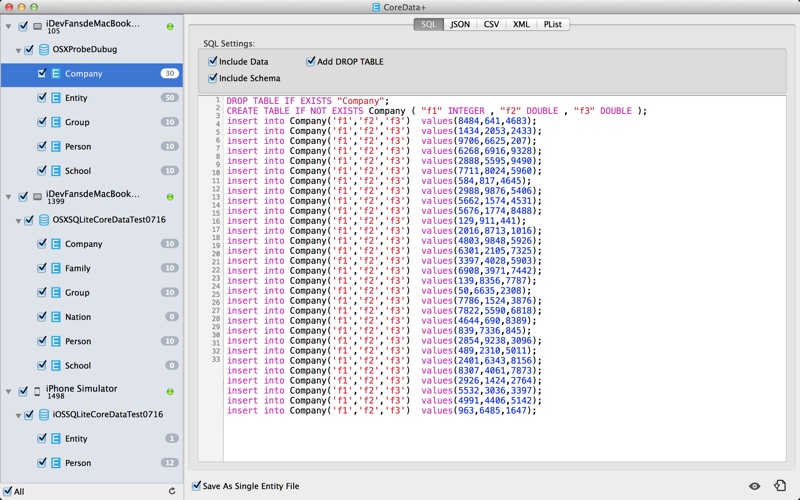Click the entity icon for Entity with count 50
This screenshot has width=800, height=500.
[x=56, y=98]
